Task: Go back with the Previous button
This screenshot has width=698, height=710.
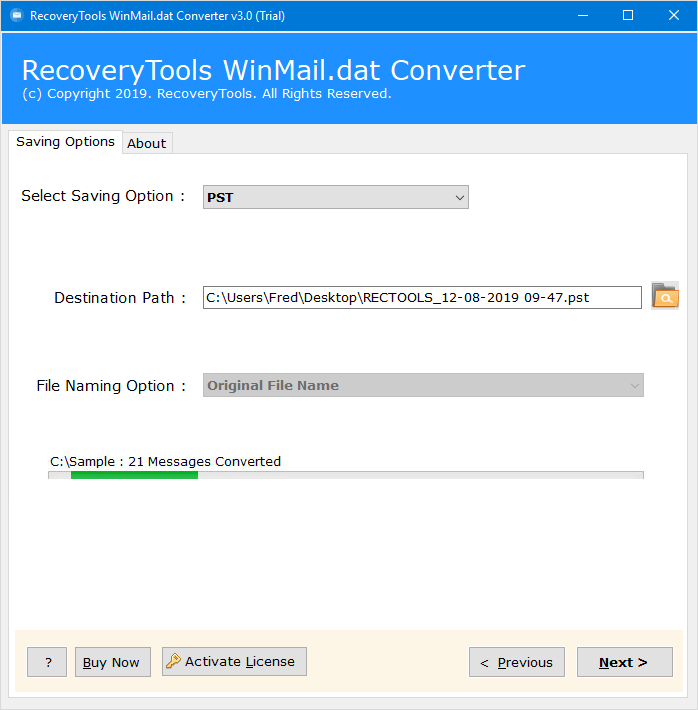Action: tap(517, 662)
